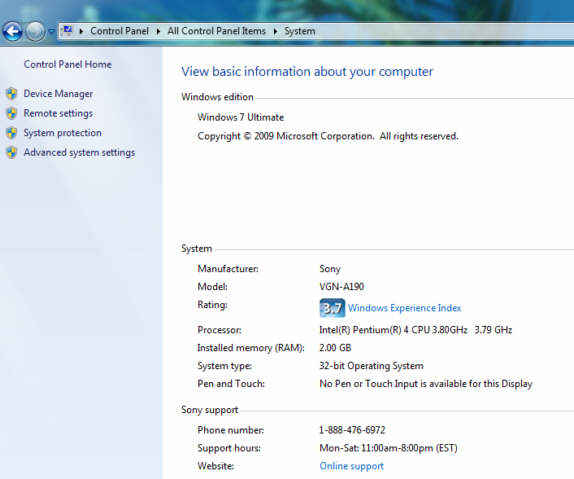Viewport: 574px width, 479px height.
Task: Click the Copyright 2009 Microsoft Corporation text
Action: click(328, 136)
